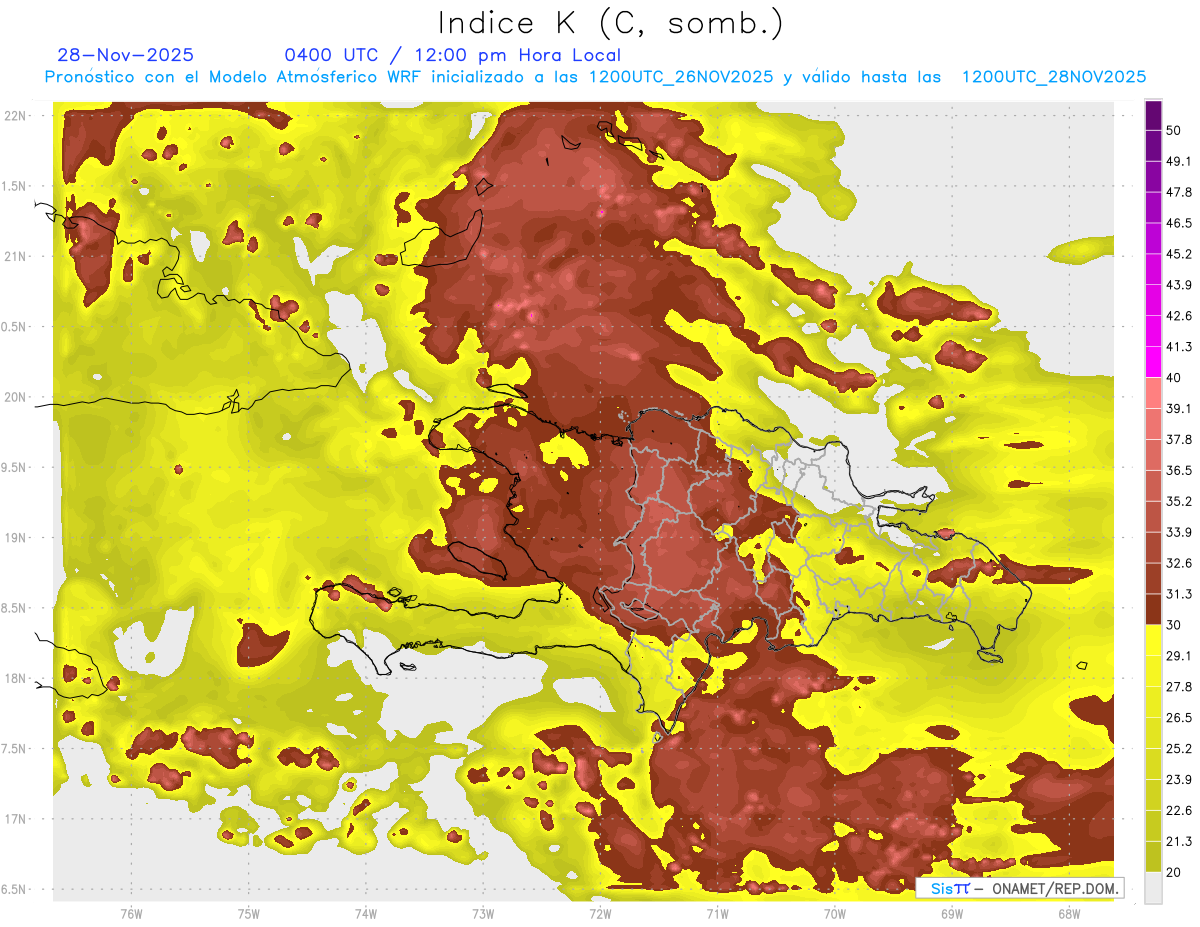This screenshot has height=927, width=1200.
Task: Click the '0400 UTC / 12:00 pm Hora Local' text
Action: (x=452, y=55)
